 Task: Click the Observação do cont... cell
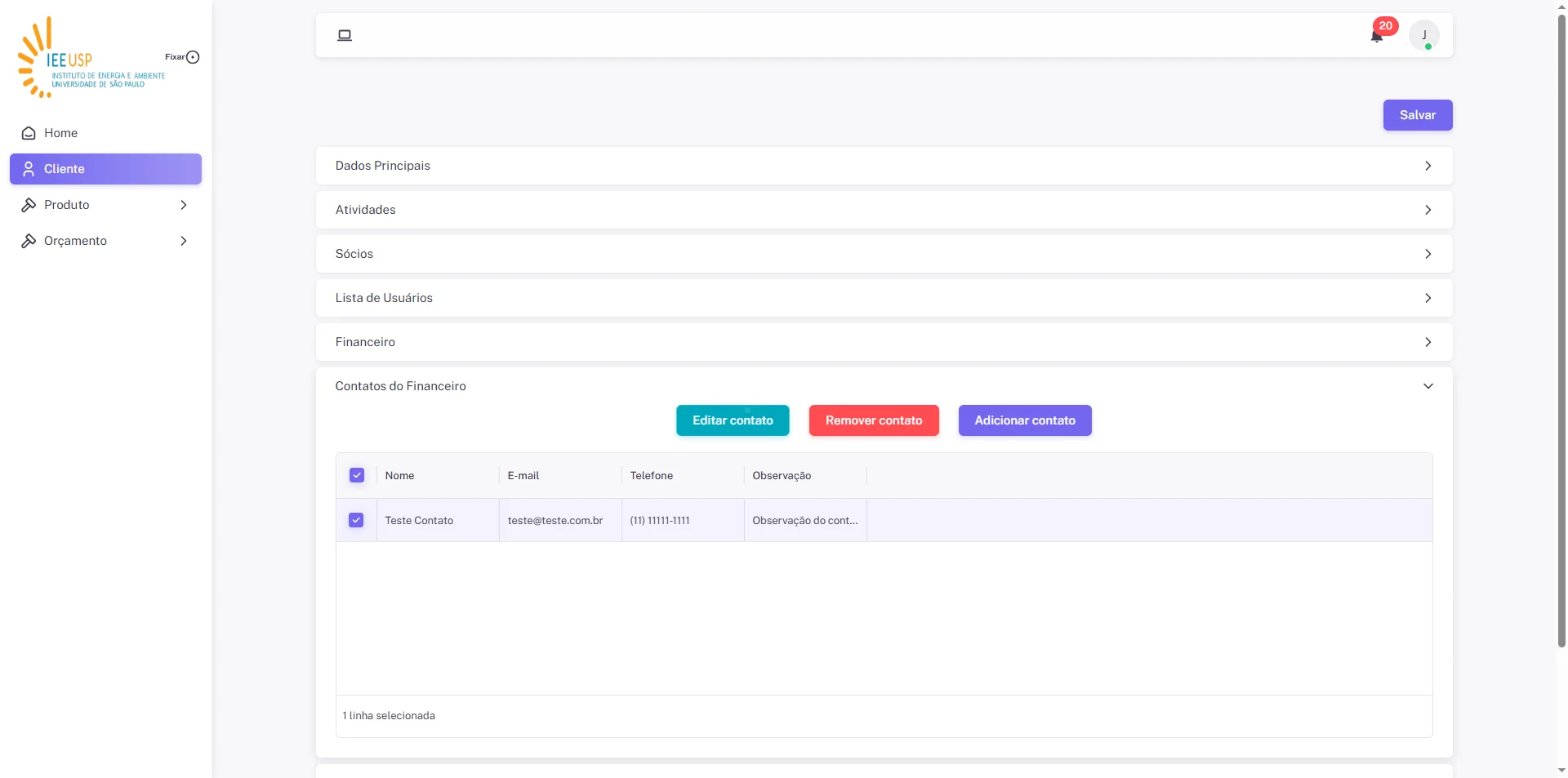tap(805, 520)
